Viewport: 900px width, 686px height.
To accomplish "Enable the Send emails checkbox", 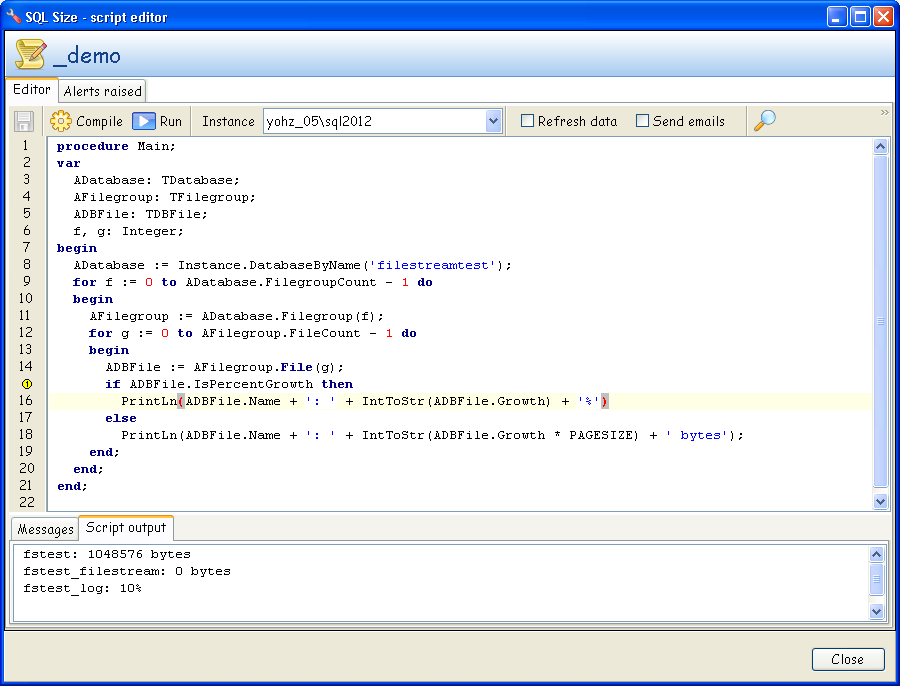I will (x=642, y=121).
